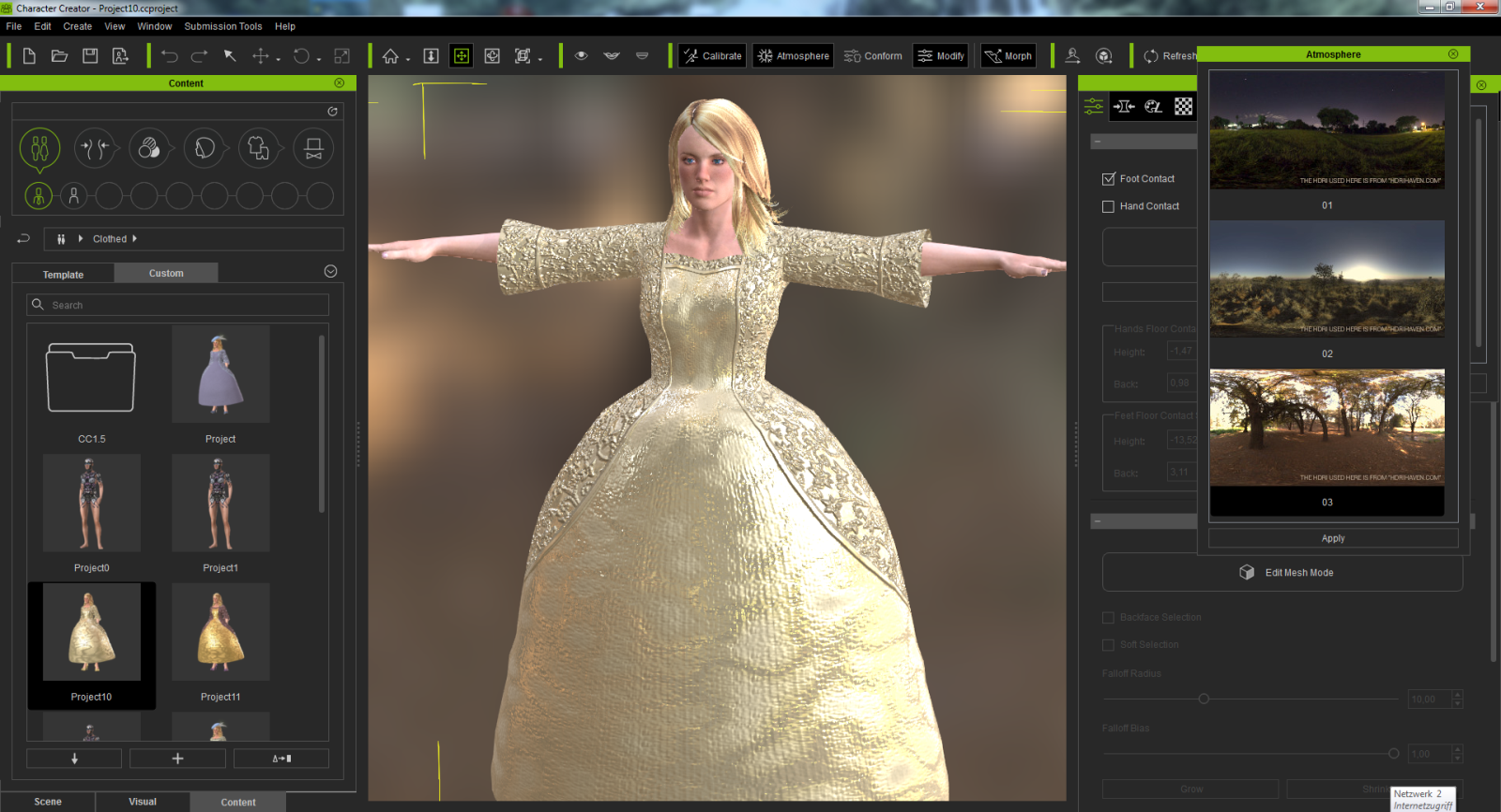Select the Actor category in Content
This screenshot has width=1501, height=812.
pyautogui.click(x=39, y=148)
